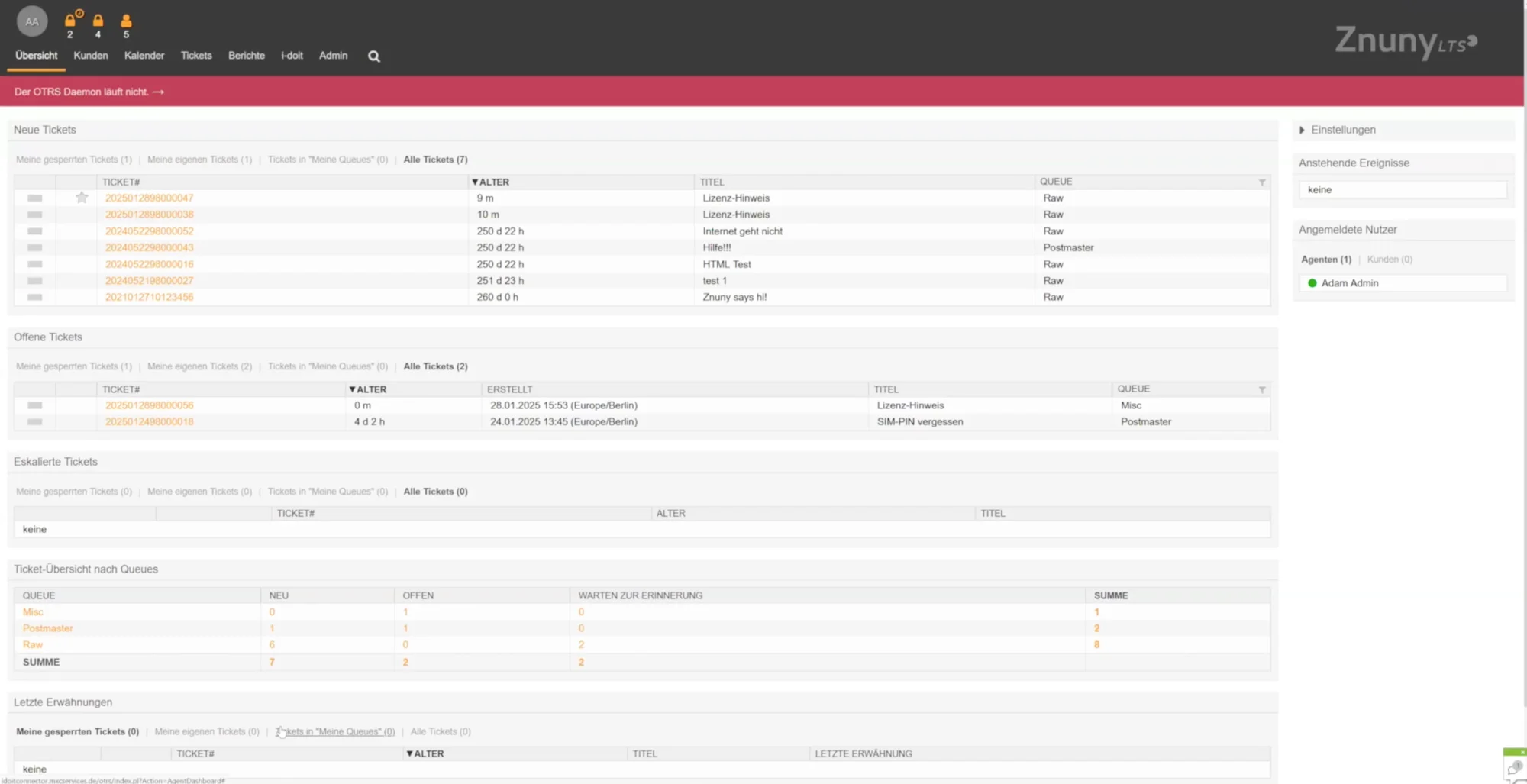Open ticket 2021012710123456

[150, 297]
